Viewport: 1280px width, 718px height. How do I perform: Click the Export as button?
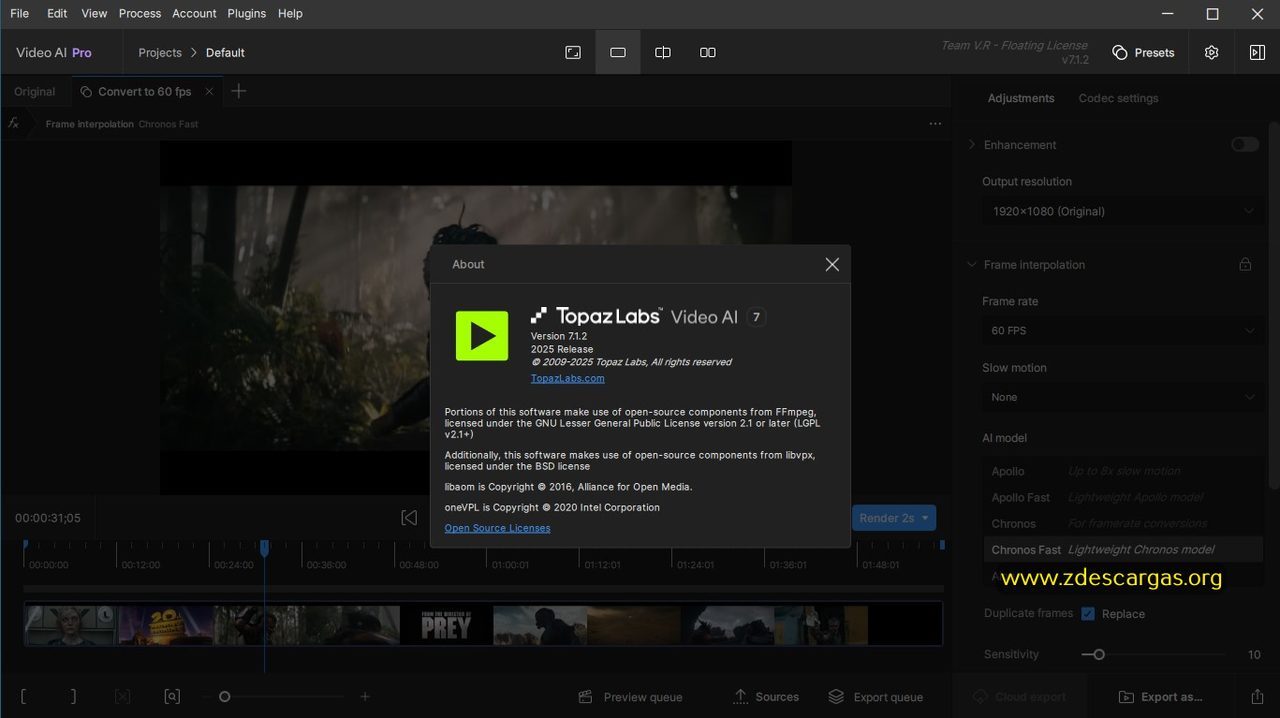[x=1160, y=697]
